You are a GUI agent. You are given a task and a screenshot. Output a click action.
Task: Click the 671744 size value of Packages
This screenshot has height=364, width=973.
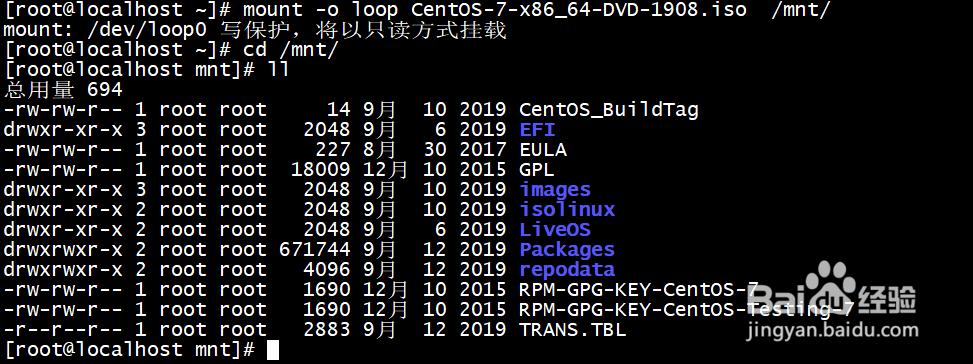314,249
